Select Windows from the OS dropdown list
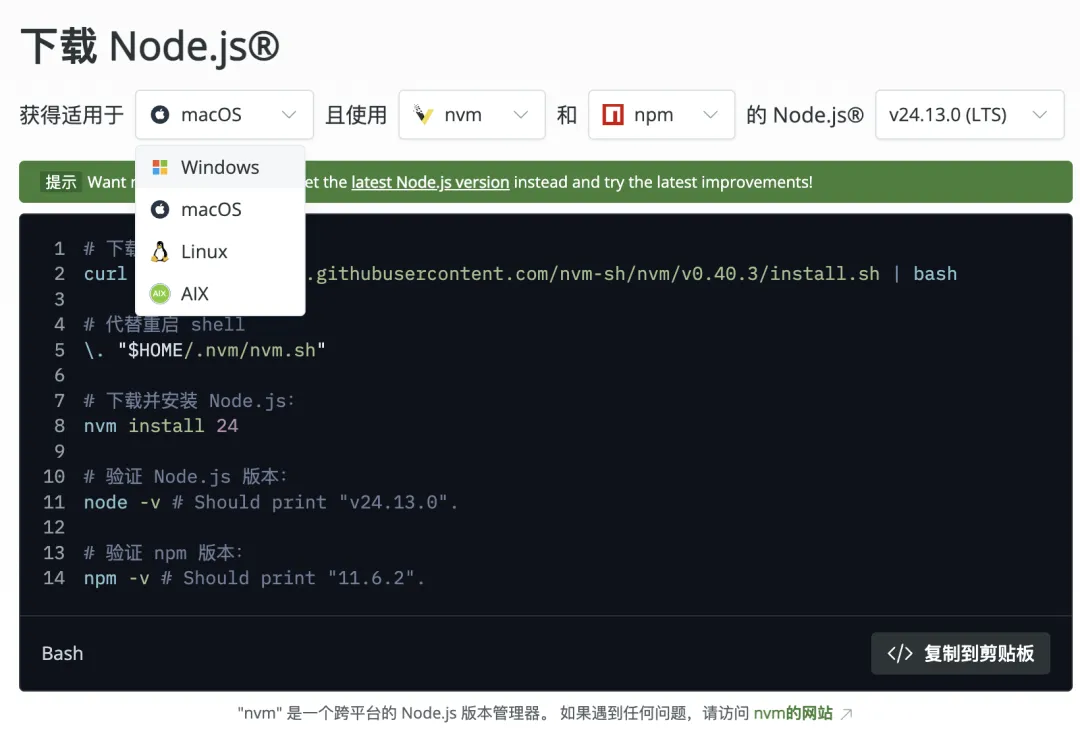This screenshot has width=1080, height=739. pyautogui.click(x=220, y=167)
